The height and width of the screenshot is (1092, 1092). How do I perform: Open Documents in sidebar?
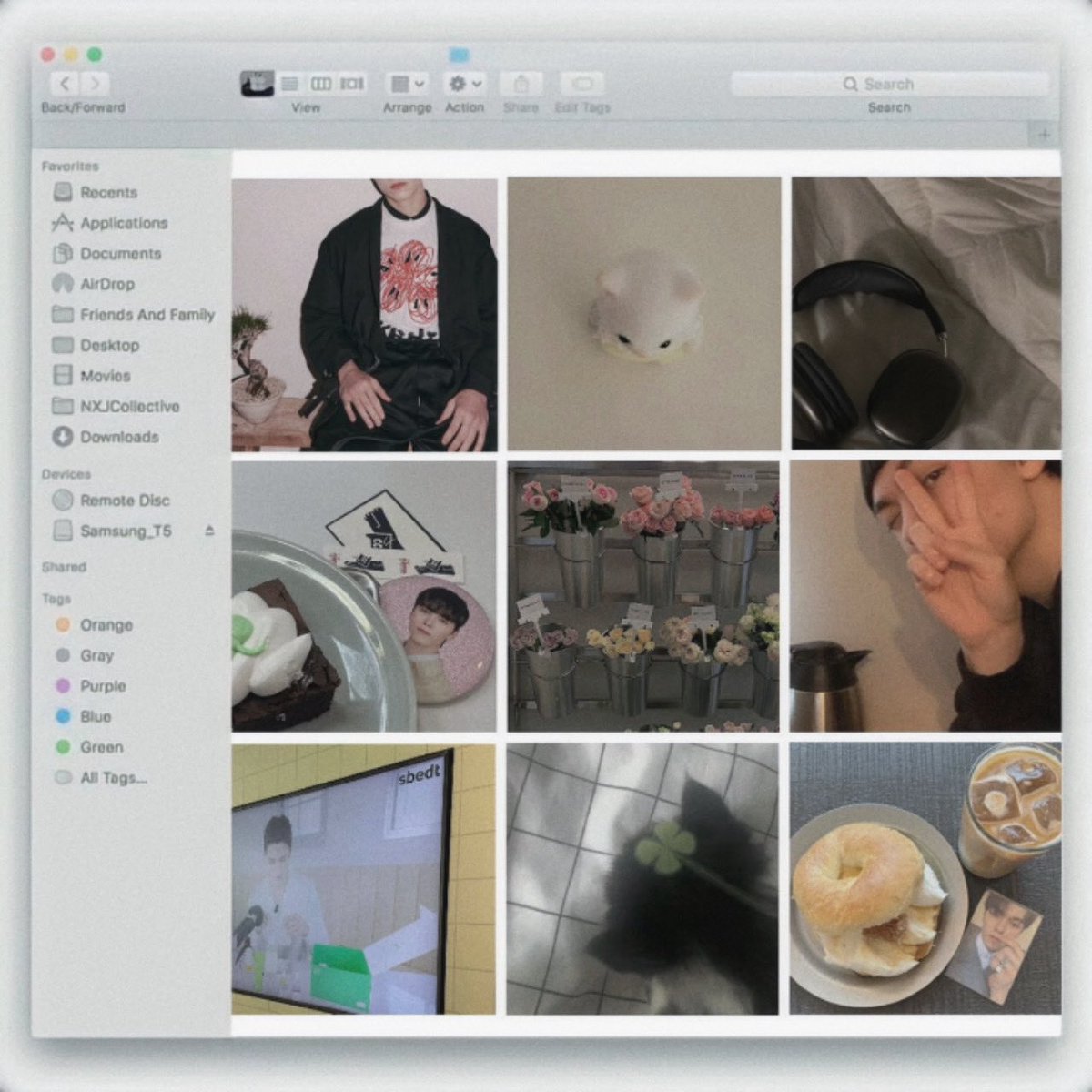click(x=120, y=254)
